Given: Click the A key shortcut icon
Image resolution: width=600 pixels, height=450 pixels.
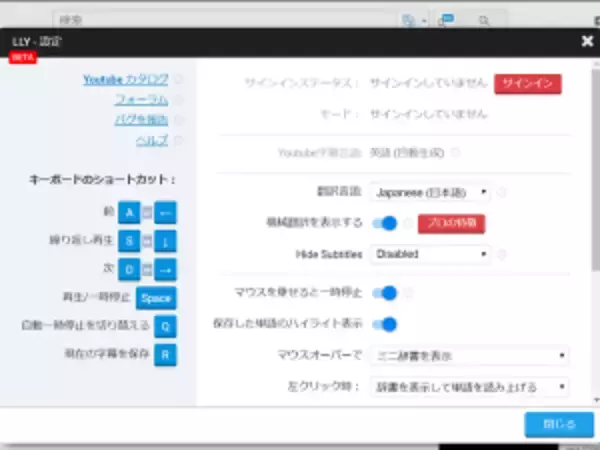Looking at the screenshot, I should coord(128,212).
